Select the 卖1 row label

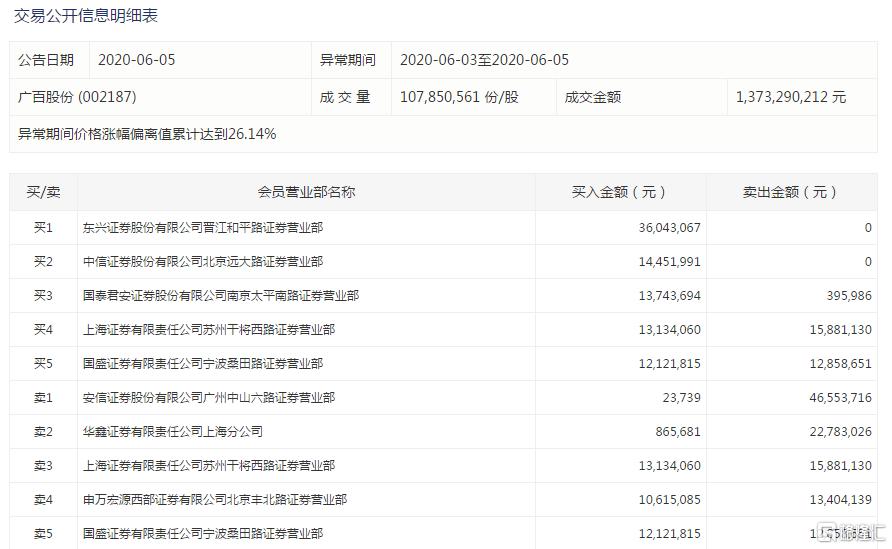click(x=43, y=398)
